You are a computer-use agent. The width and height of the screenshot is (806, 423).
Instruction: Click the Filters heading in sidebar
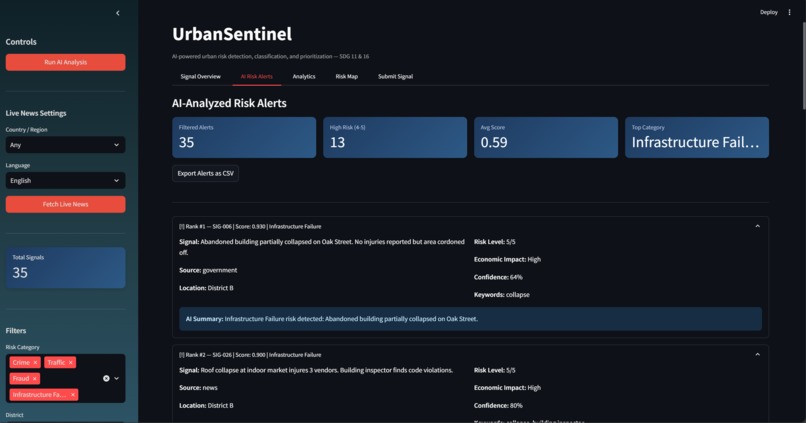(x=16, y=330)
